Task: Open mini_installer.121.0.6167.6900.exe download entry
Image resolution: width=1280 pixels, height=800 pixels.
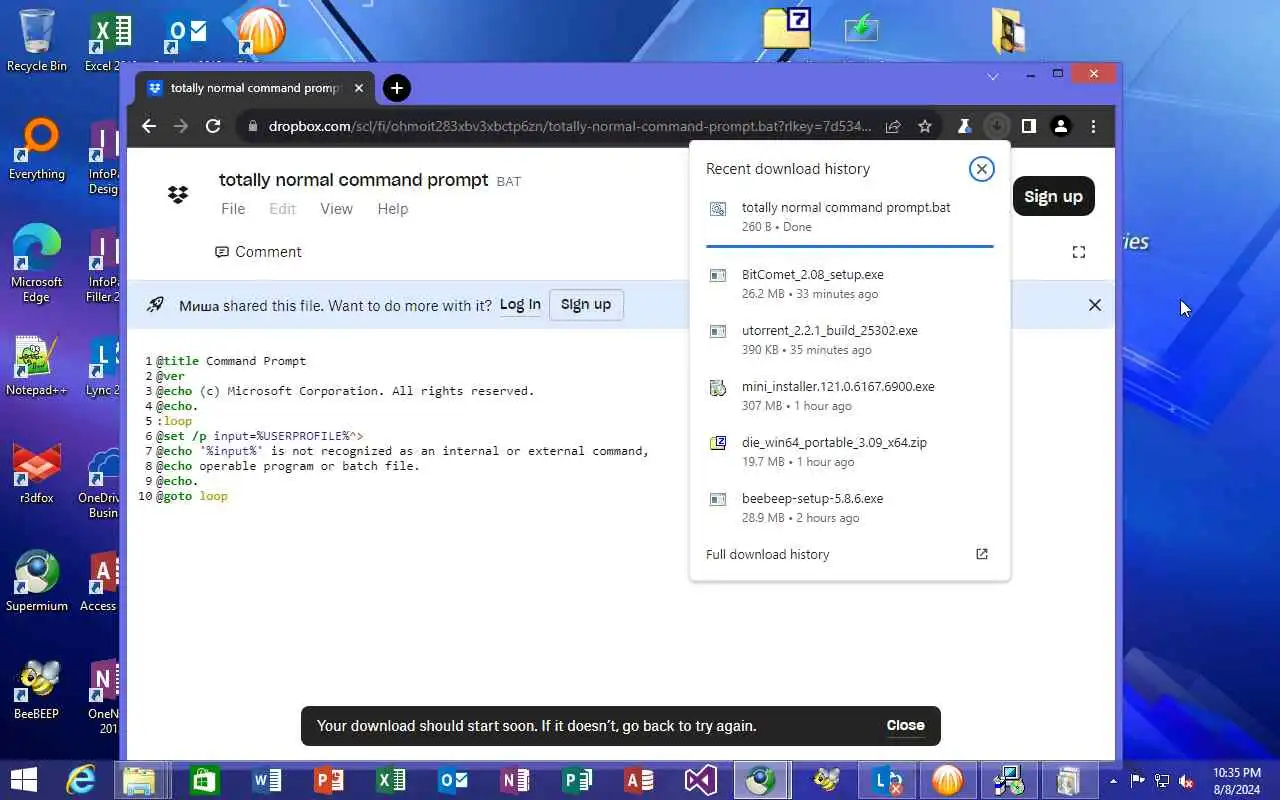Action: point(850,396)
